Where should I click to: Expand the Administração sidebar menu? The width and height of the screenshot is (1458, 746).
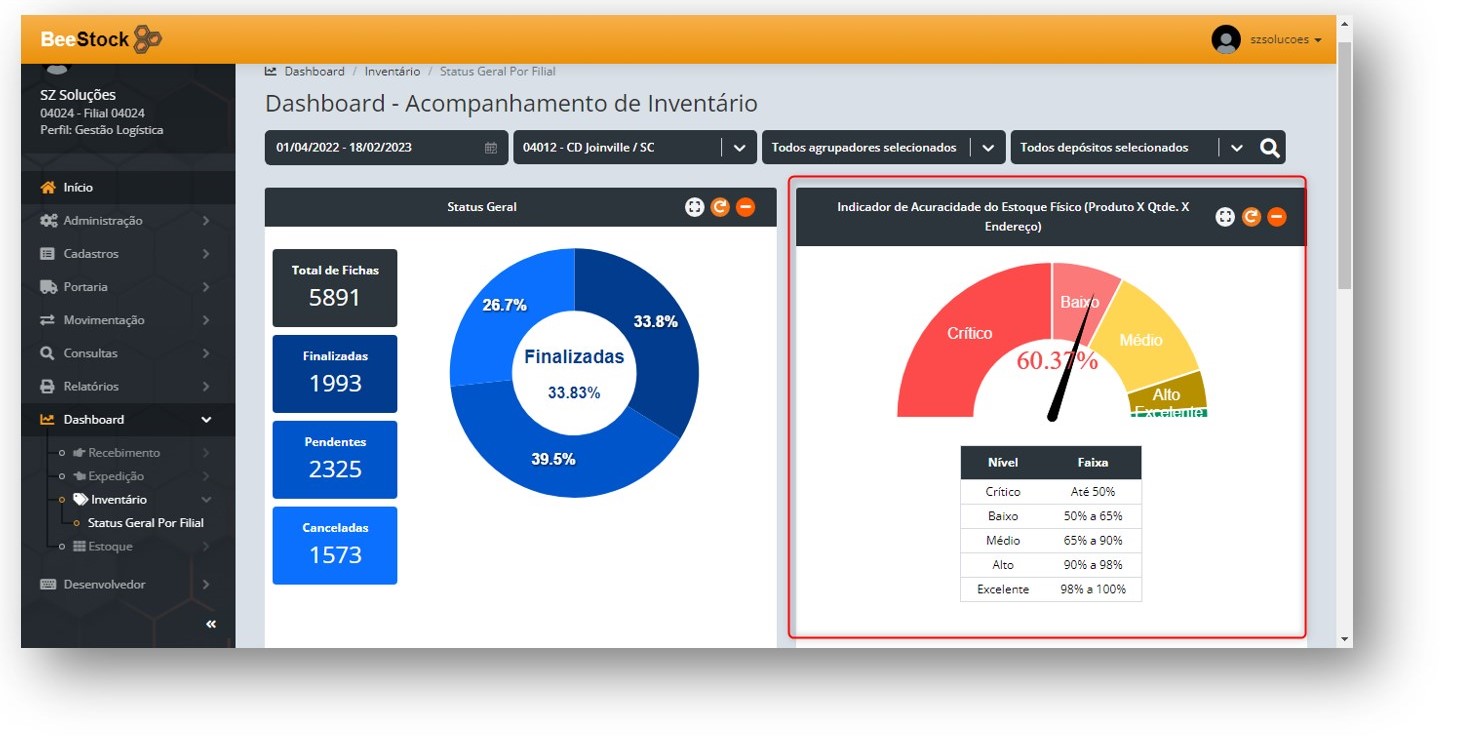(103, 221)
